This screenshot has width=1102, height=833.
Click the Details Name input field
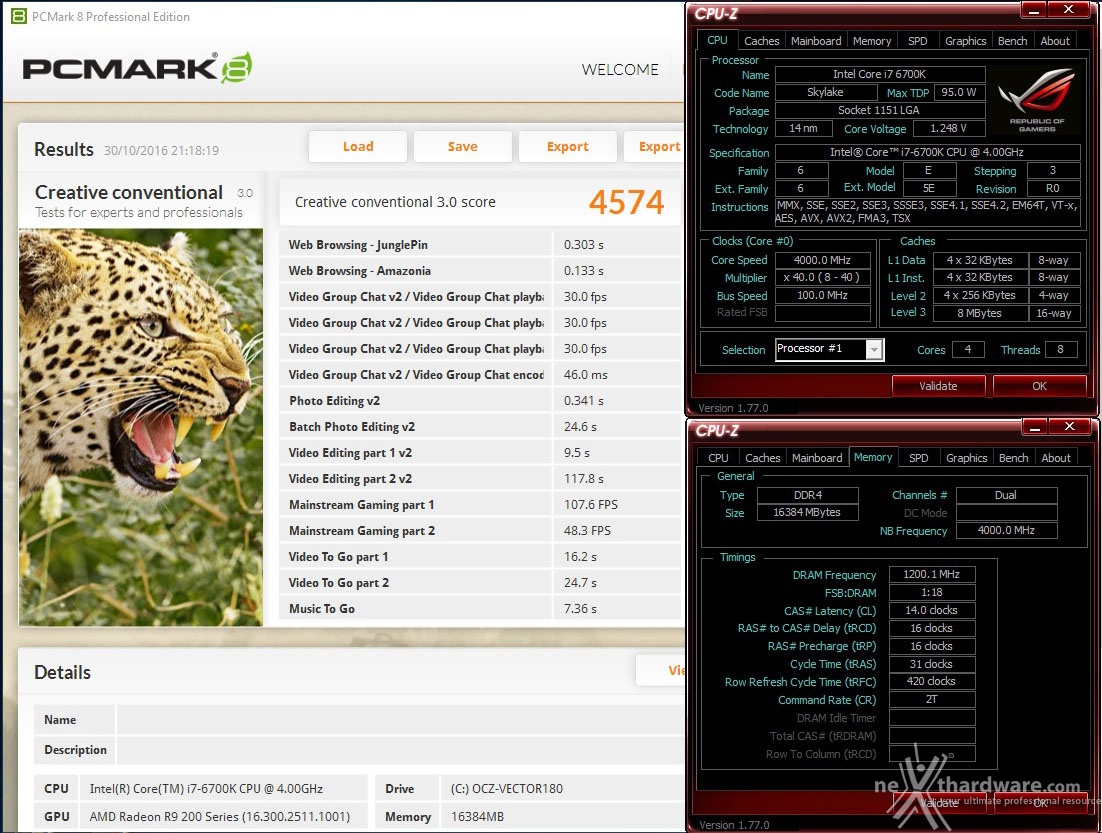click(401, 720)
